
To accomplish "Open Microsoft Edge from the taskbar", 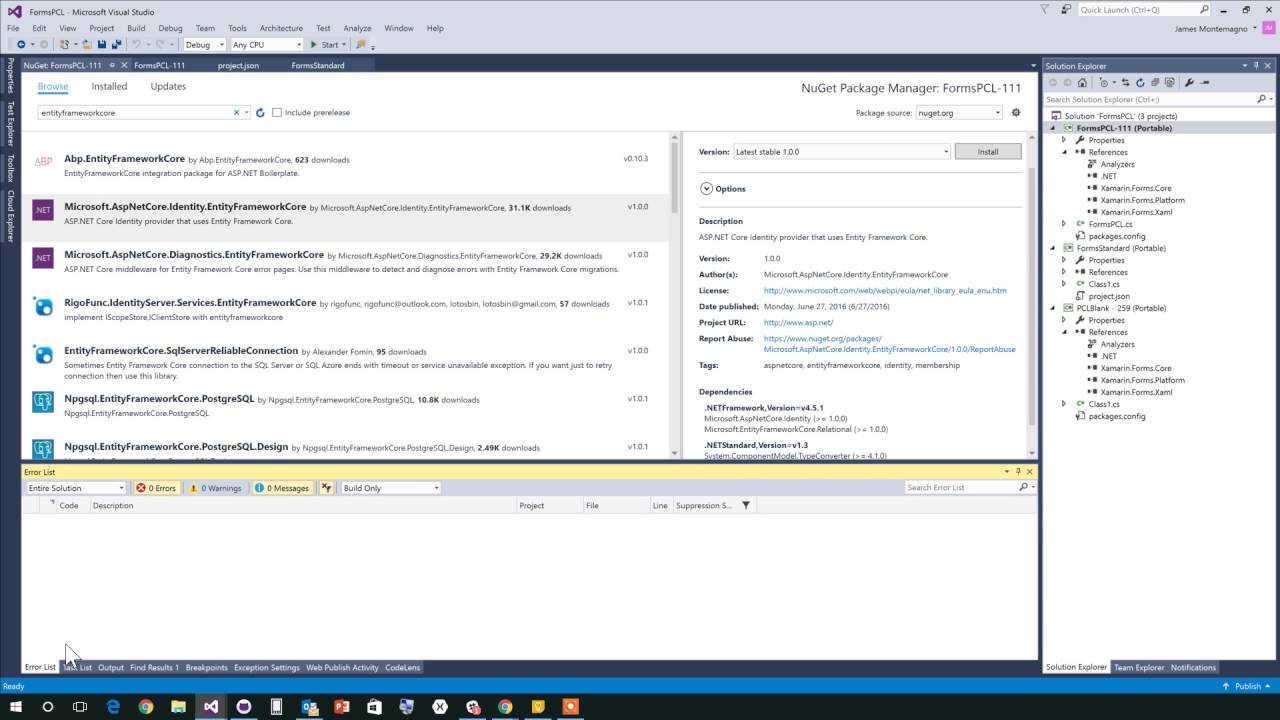I will click(113, 706).
